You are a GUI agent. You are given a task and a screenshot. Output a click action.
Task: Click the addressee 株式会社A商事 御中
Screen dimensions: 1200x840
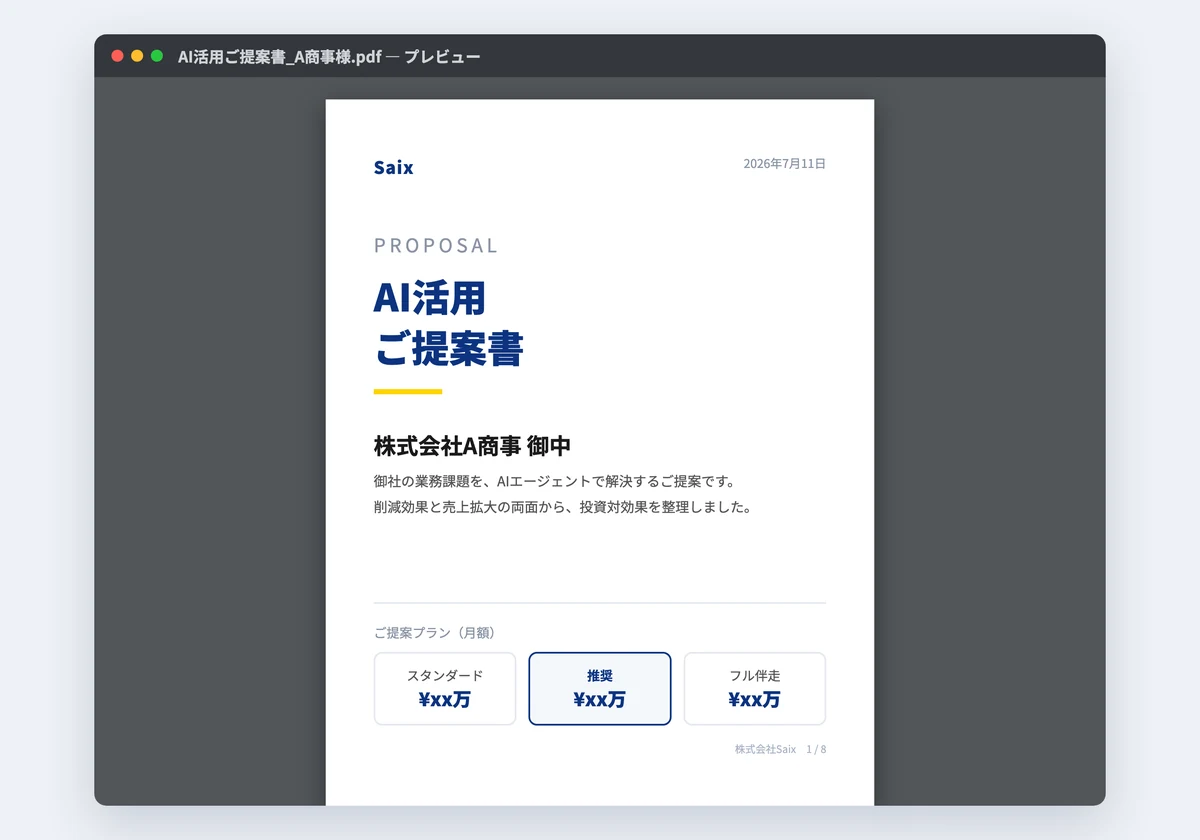(x=472, y=446)
